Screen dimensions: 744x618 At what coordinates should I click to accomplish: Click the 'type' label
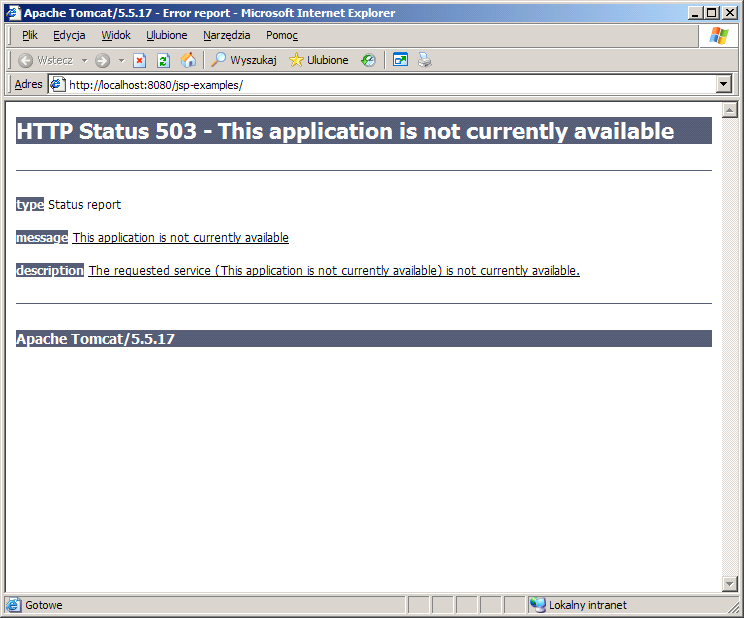tap(30, 205)
